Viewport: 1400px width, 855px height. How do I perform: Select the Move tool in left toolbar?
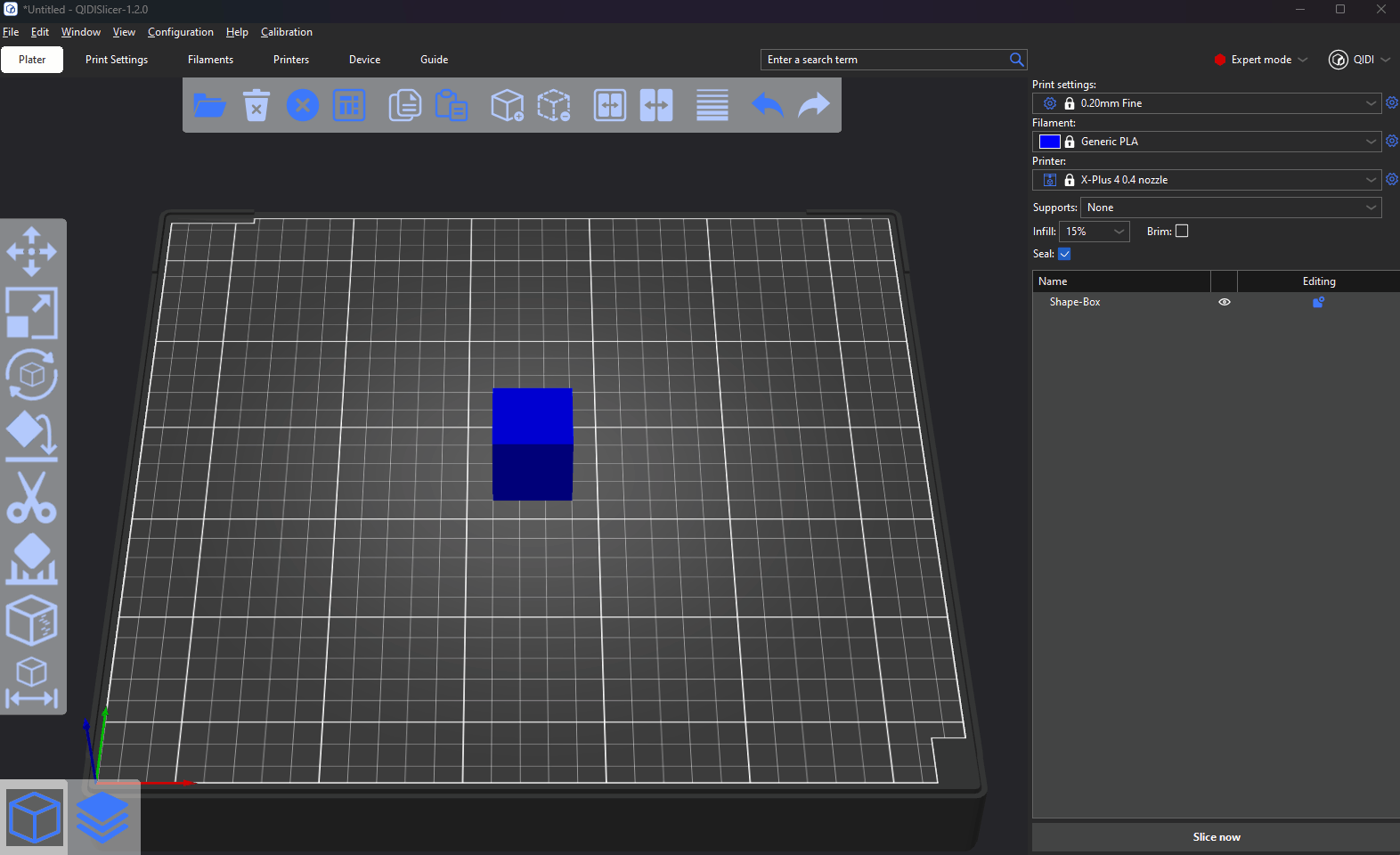32,251
